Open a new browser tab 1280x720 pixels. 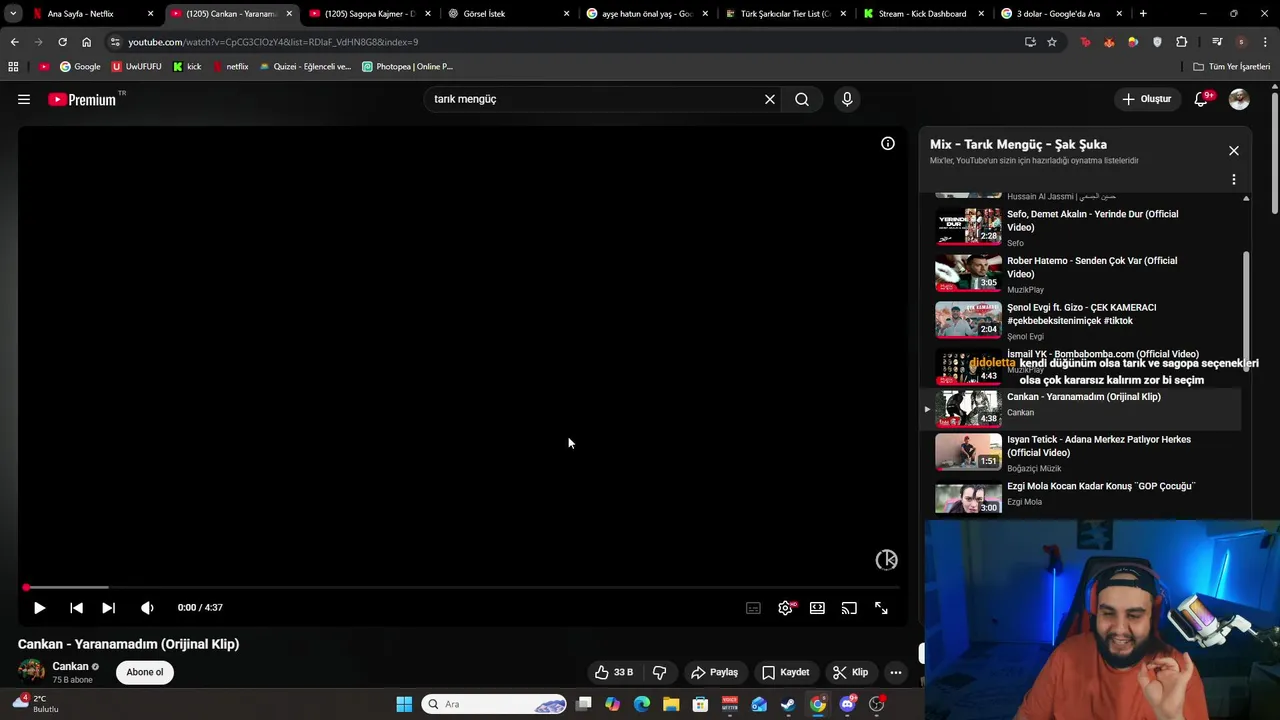tap(1143, 14)
